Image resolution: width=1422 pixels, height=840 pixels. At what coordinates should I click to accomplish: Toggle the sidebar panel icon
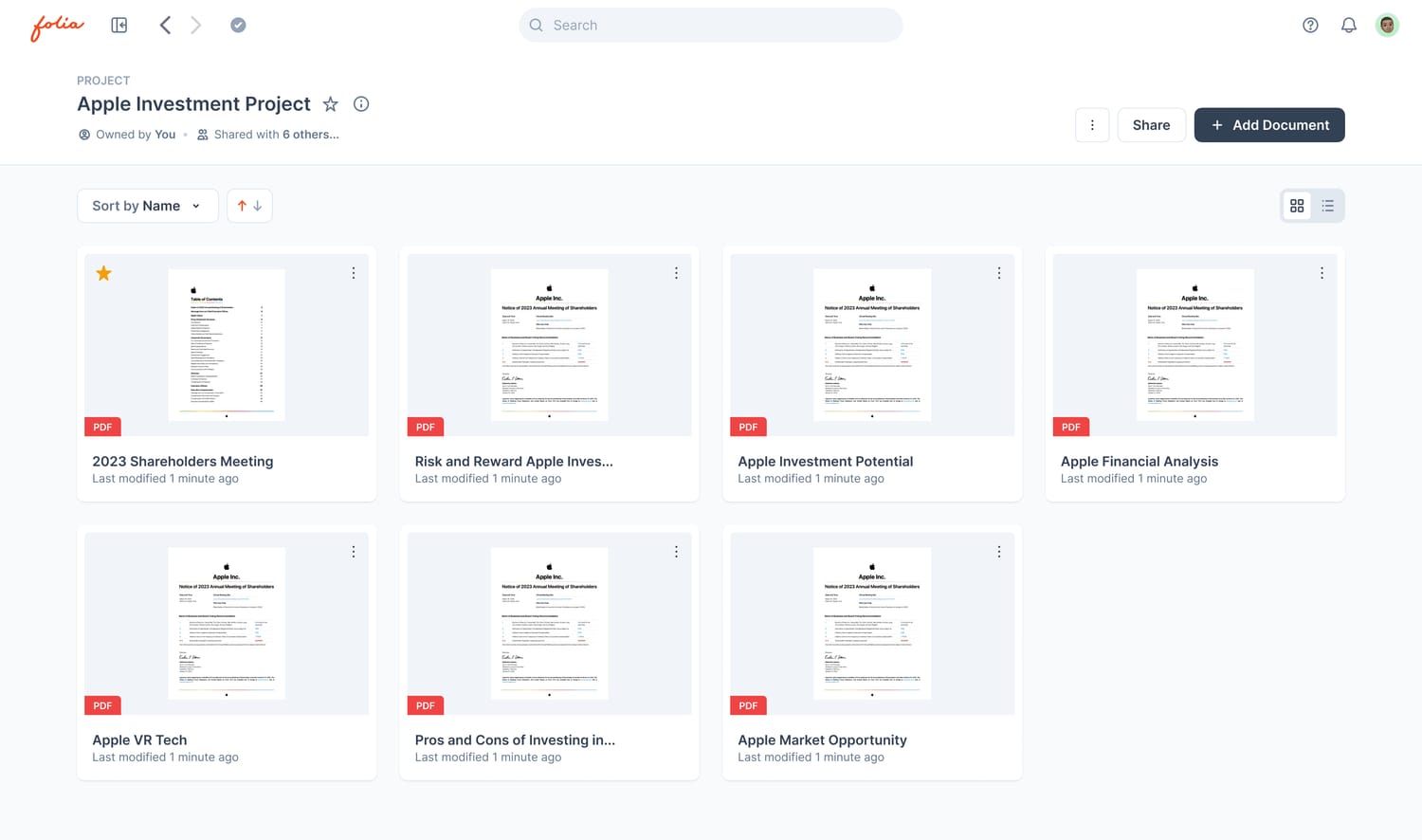119,26
